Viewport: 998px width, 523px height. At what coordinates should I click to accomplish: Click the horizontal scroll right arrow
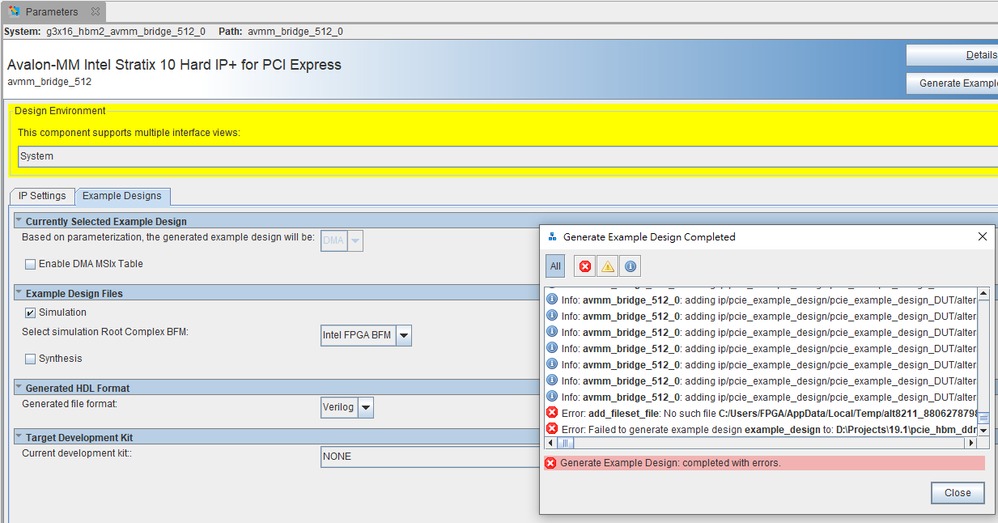[x=971, y=443]
